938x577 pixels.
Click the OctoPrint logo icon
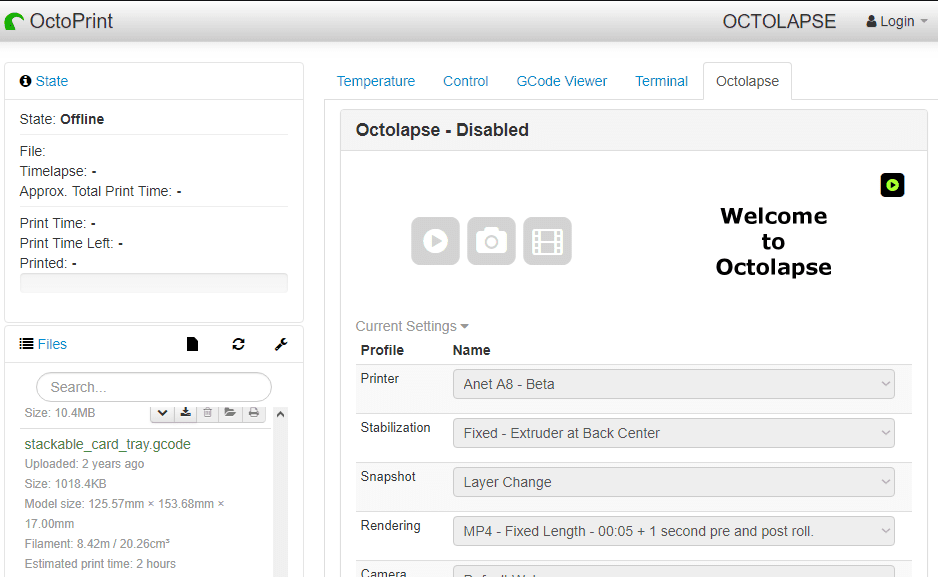pyautogui.click(x=14, y=22)
